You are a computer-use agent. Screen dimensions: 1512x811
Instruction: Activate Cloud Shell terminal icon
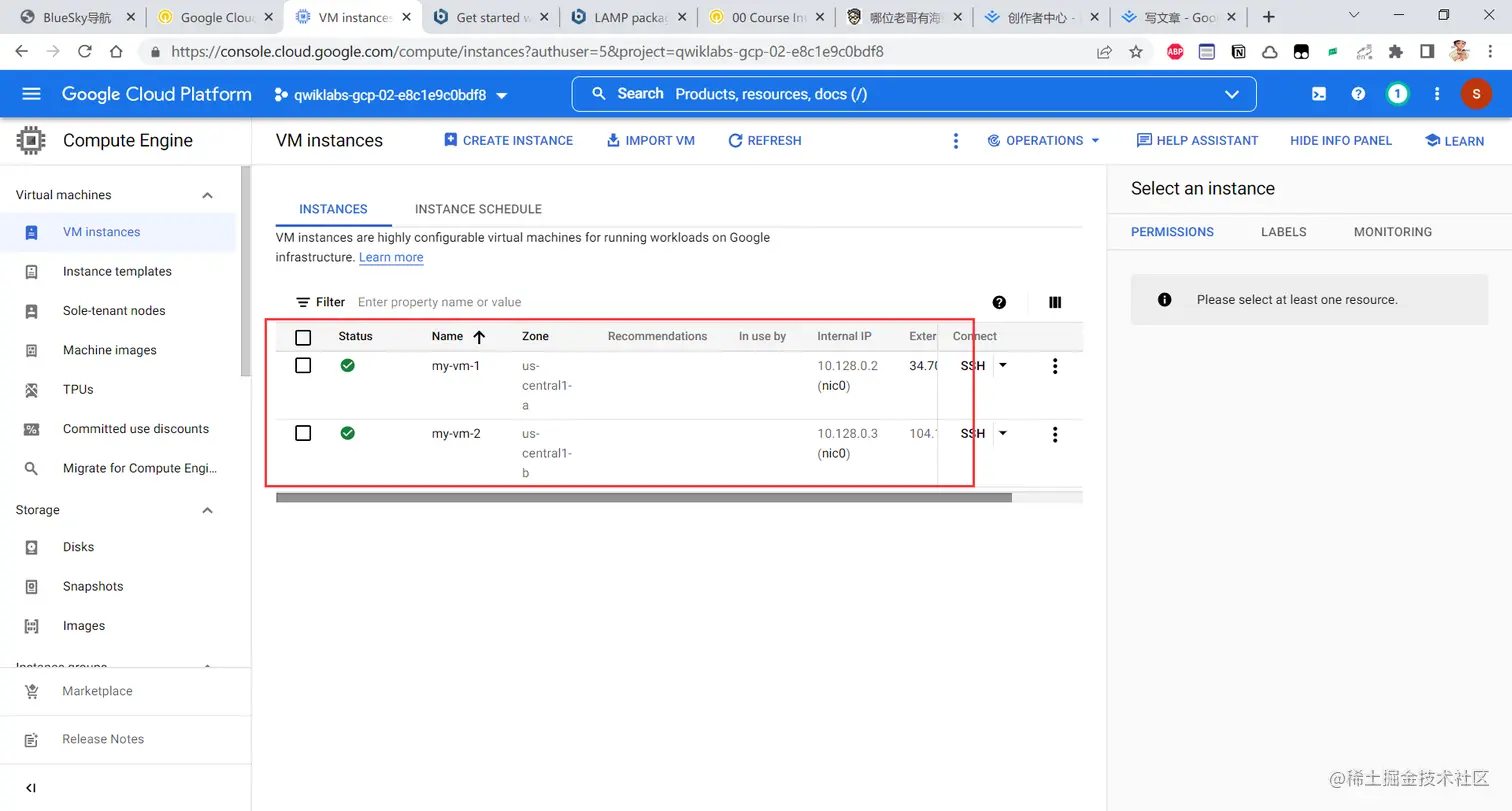tap(1319, 94)
